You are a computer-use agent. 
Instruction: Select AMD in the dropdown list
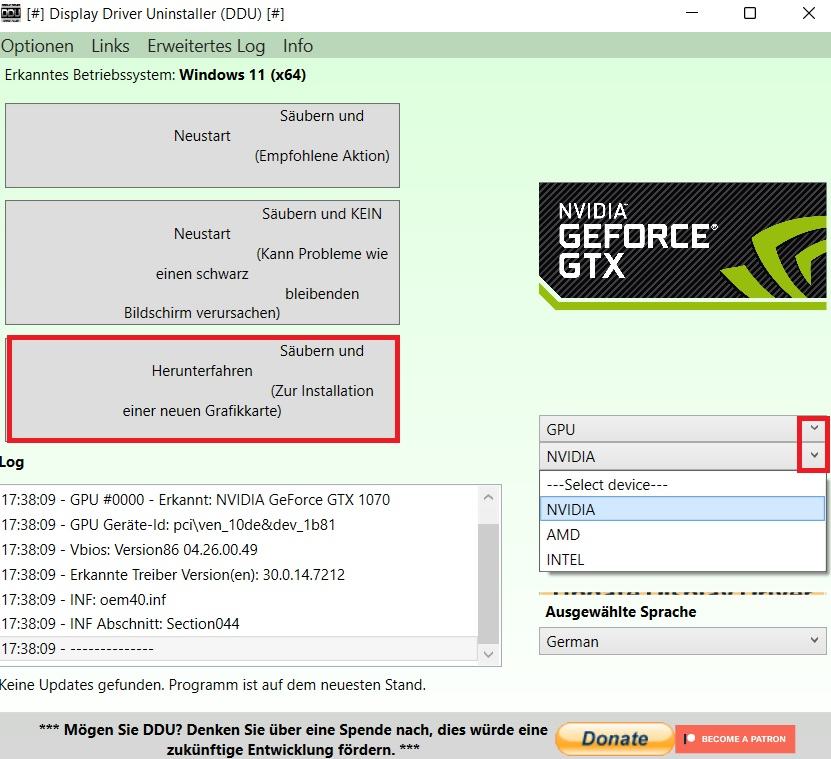(683, 534)
